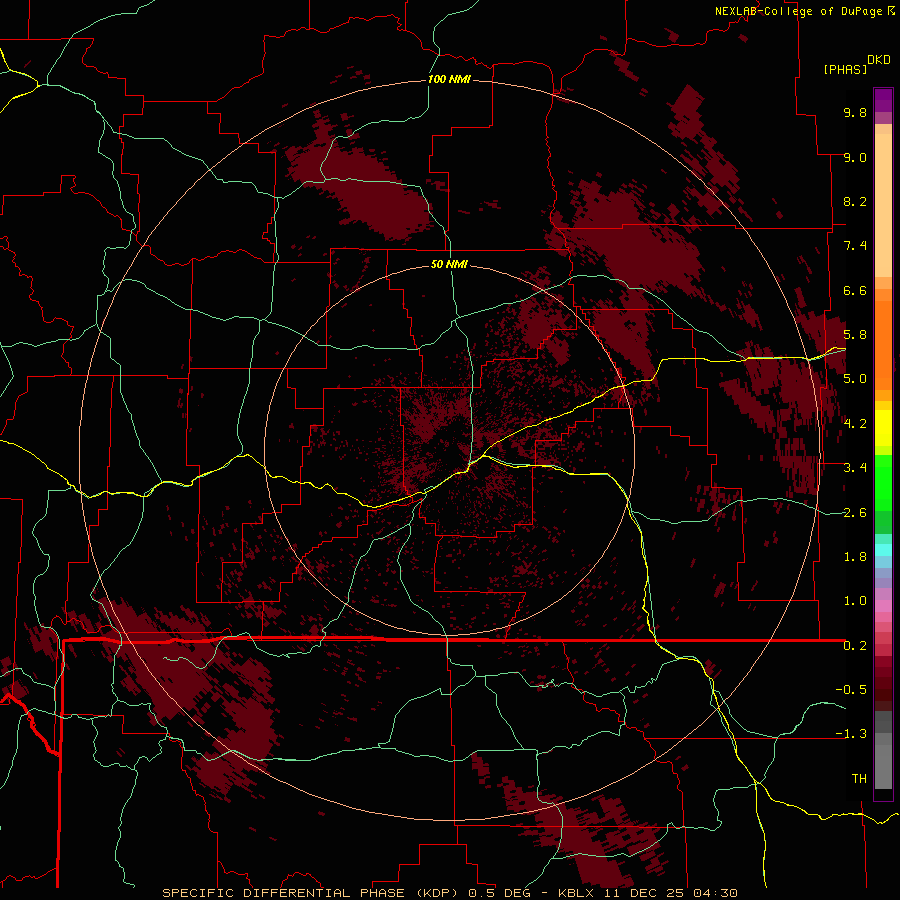Click the 5.8 legend value
Image resolution: width=900 pixels, height=900 pixels.
point(855,335)
